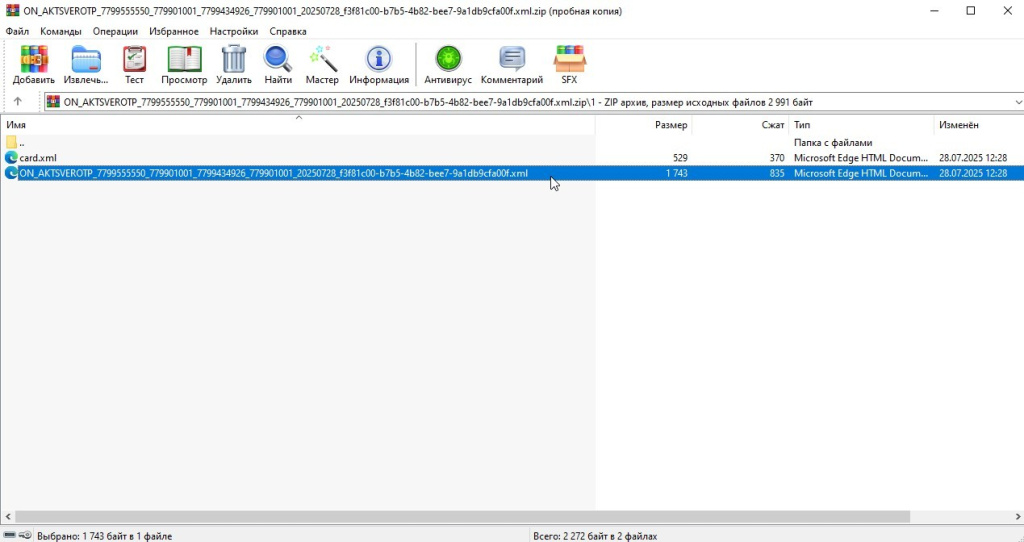1024x542 pixels.
Task: Go up one folder with arrow button
Action: click(x=18, y=102)
